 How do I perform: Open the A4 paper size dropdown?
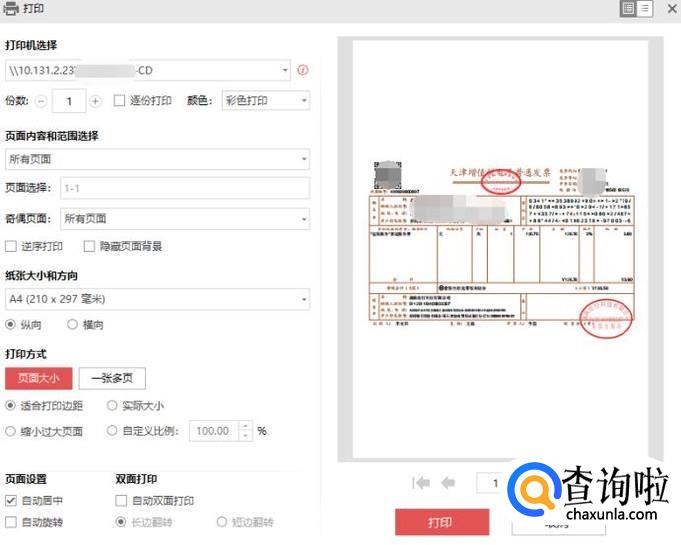click(x=157, y=299)
